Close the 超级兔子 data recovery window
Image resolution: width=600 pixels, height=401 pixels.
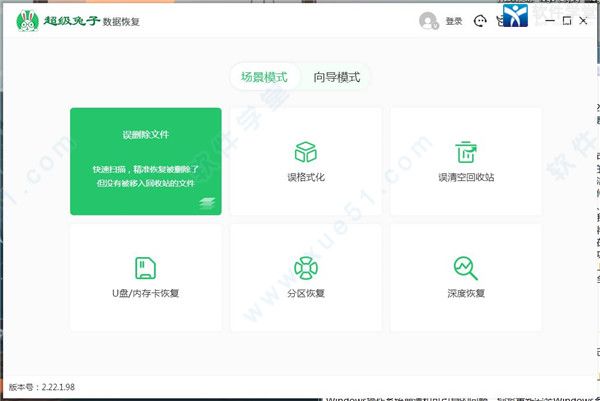coord(583,21)
